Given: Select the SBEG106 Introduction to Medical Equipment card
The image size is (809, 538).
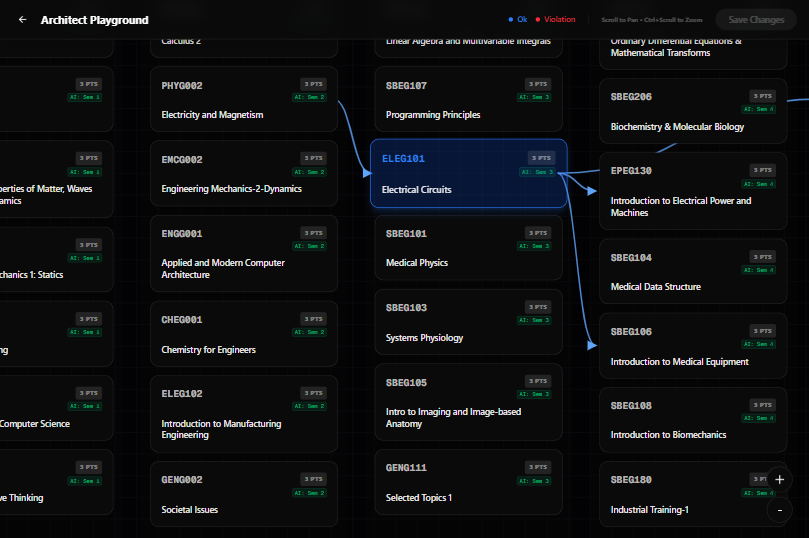Looking at the screenshot, I should coord(693,346).
